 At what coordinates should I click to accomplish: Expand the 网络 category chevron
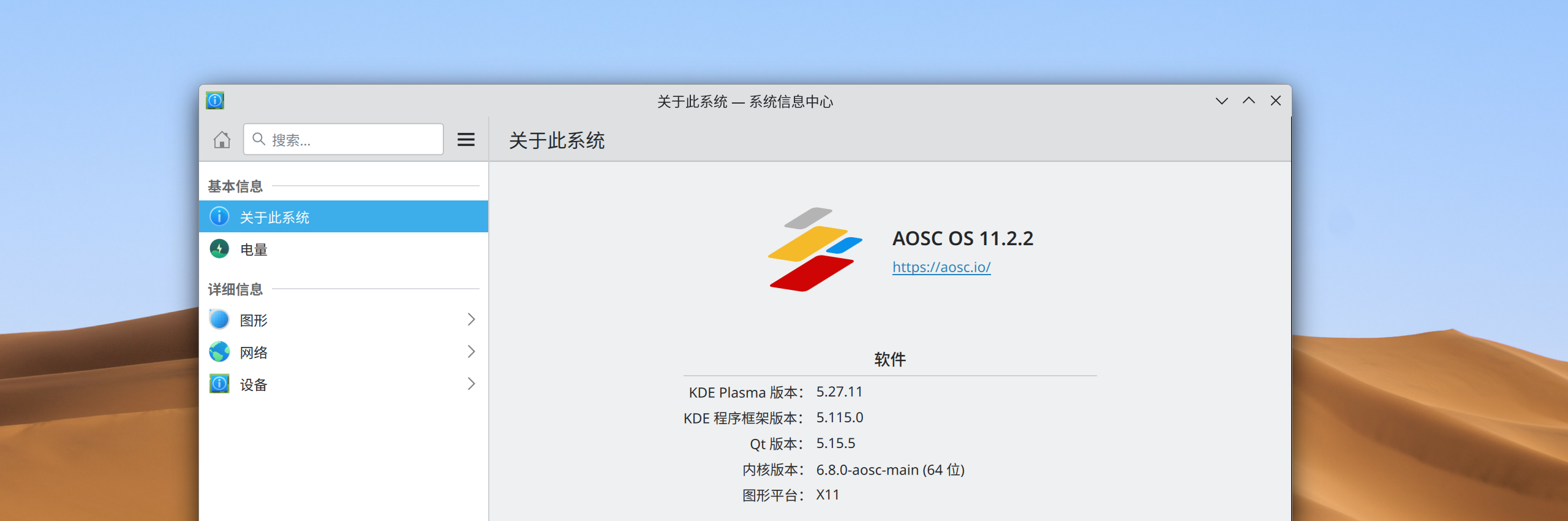click(x=471, y=352)
